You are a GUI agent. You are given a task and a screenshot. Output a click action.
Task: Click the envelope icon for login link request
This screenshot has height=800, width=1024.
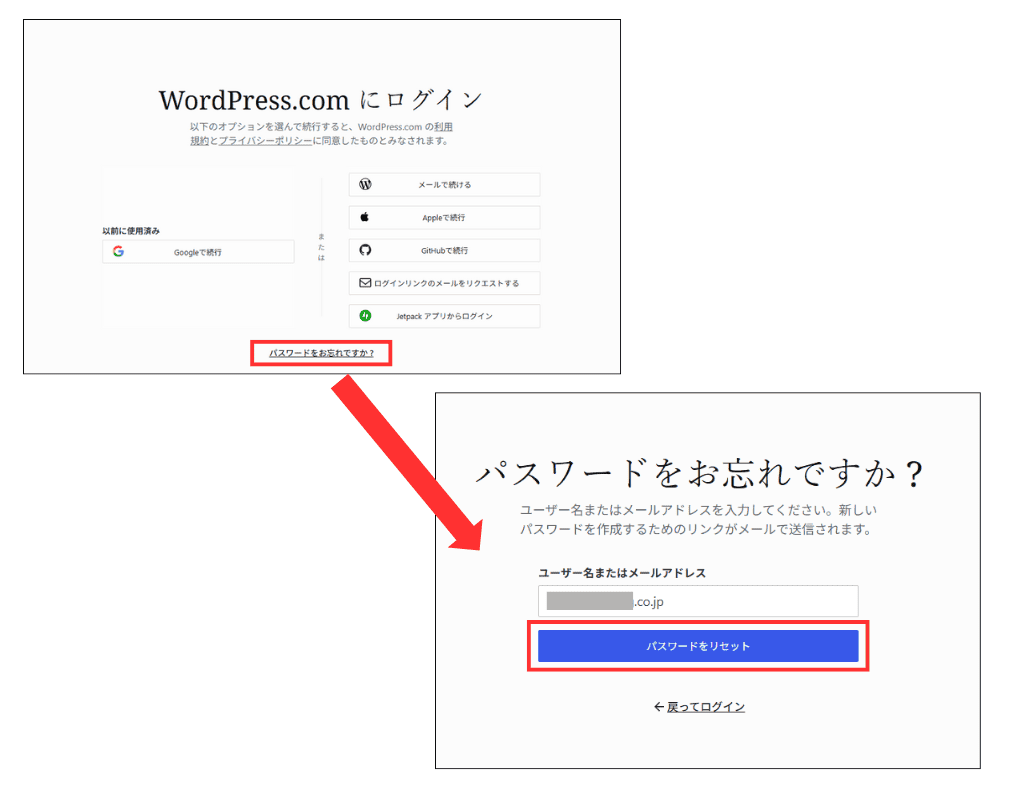pyautogui.click(x=366, y=283)
